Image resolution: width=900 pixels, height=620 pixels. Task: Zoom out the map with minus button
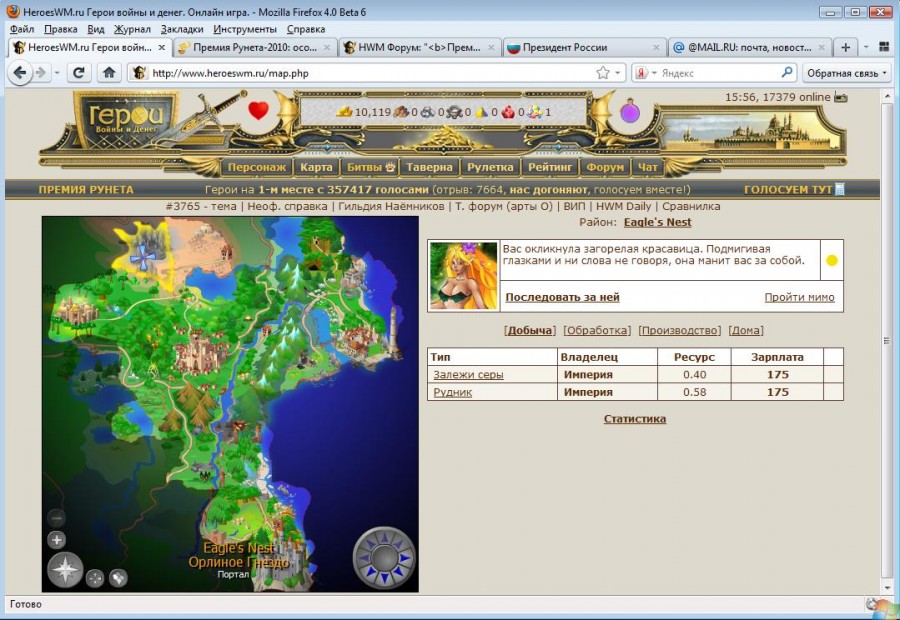56,518
